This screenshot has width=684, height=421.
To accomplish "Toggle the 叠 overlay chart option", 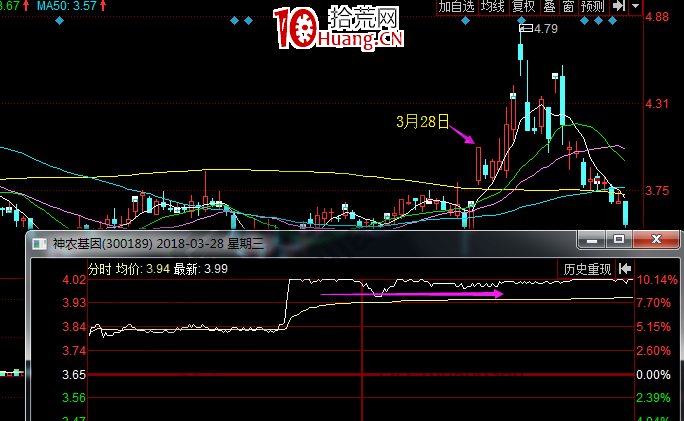I will [549, 7].
